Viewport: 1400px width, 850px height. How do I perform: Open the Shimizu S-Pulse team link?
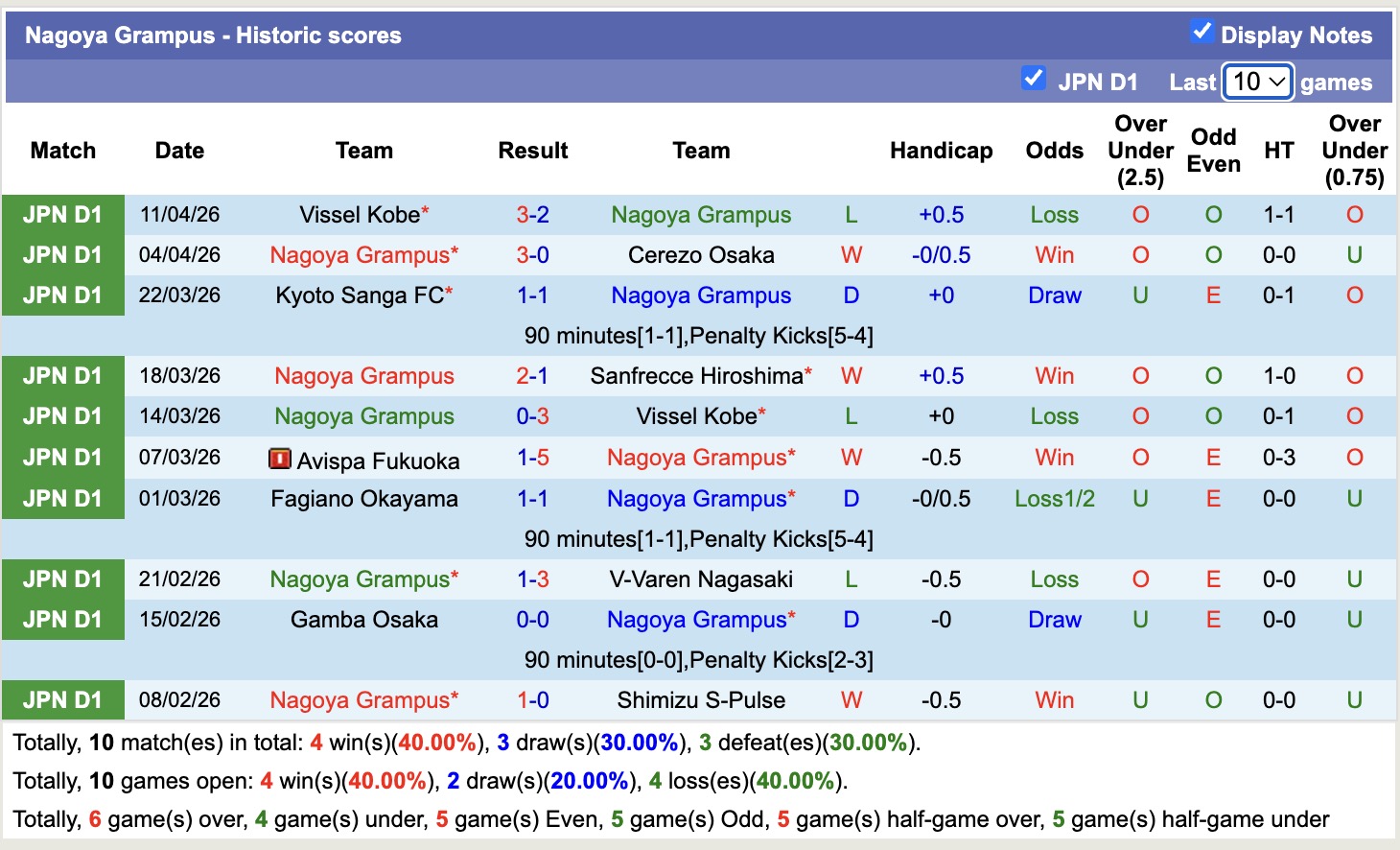701,700
